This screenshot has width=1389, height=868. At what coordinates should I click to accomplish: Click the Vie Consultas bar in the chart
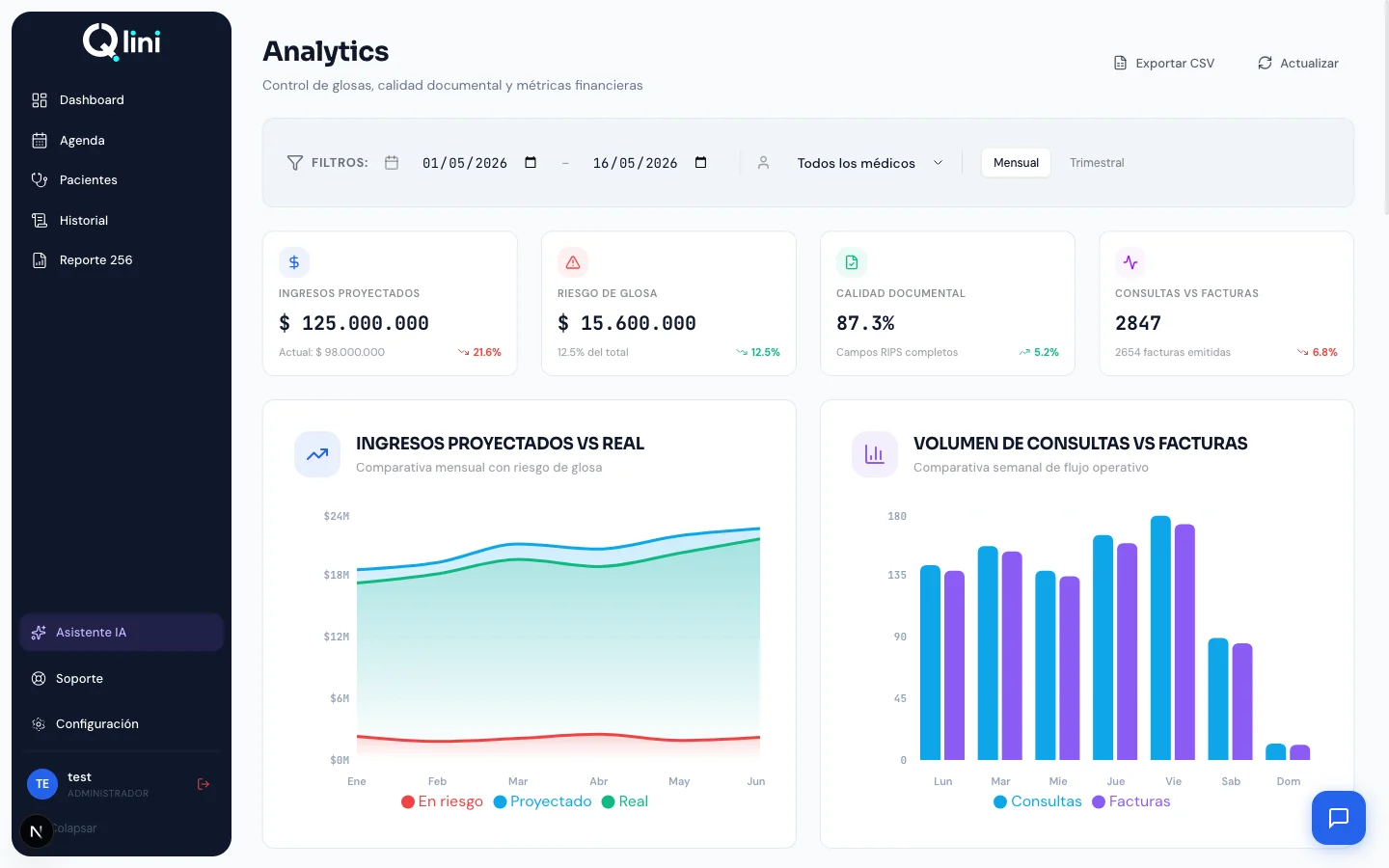1160,637
